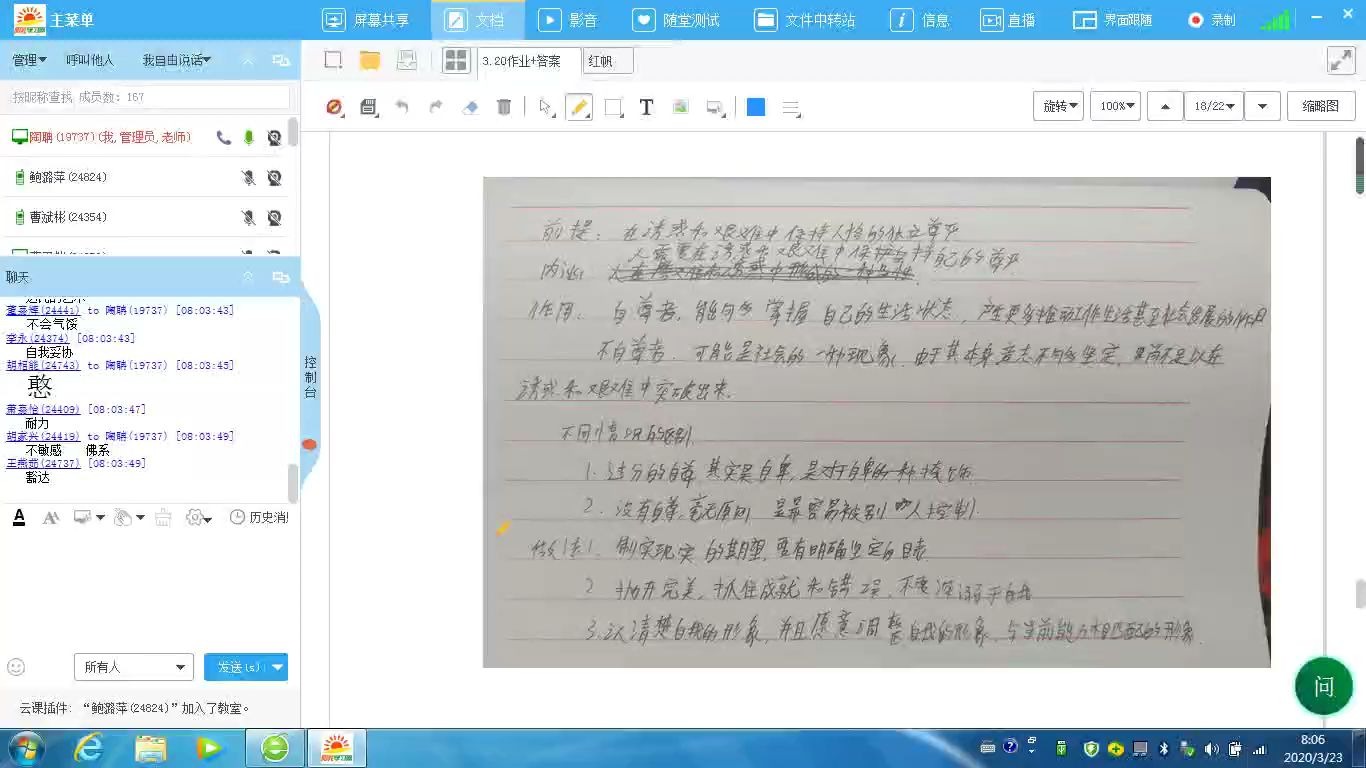Open the emoji picker
1366x768 pixels.
(x=16, y=666)
